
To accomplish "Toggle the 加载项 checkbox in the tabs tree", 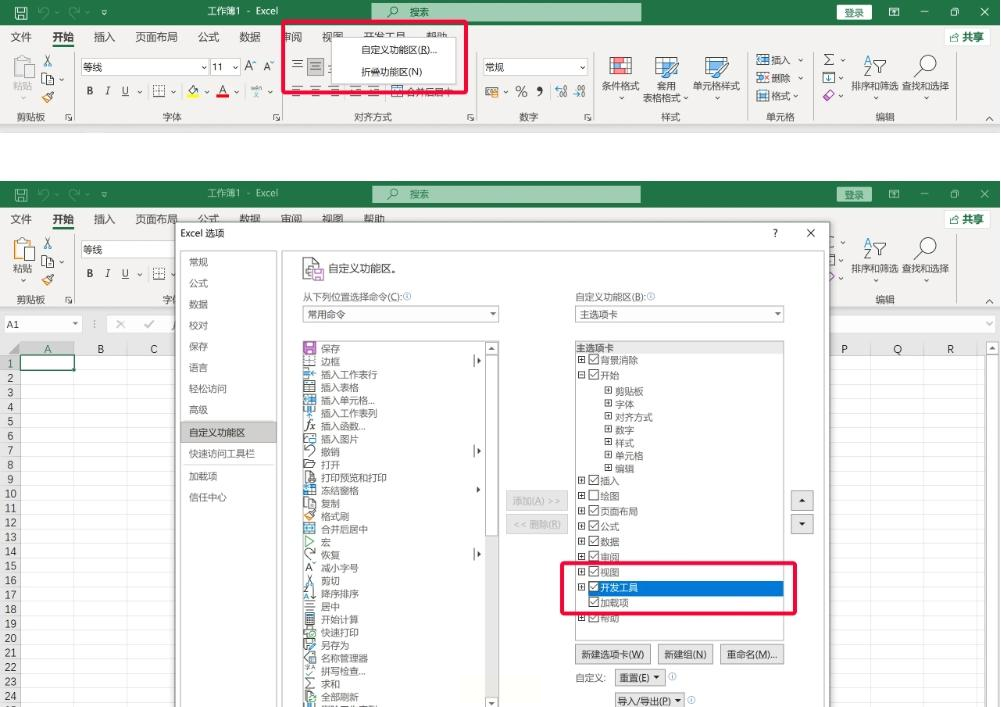I will click(594, 602).
